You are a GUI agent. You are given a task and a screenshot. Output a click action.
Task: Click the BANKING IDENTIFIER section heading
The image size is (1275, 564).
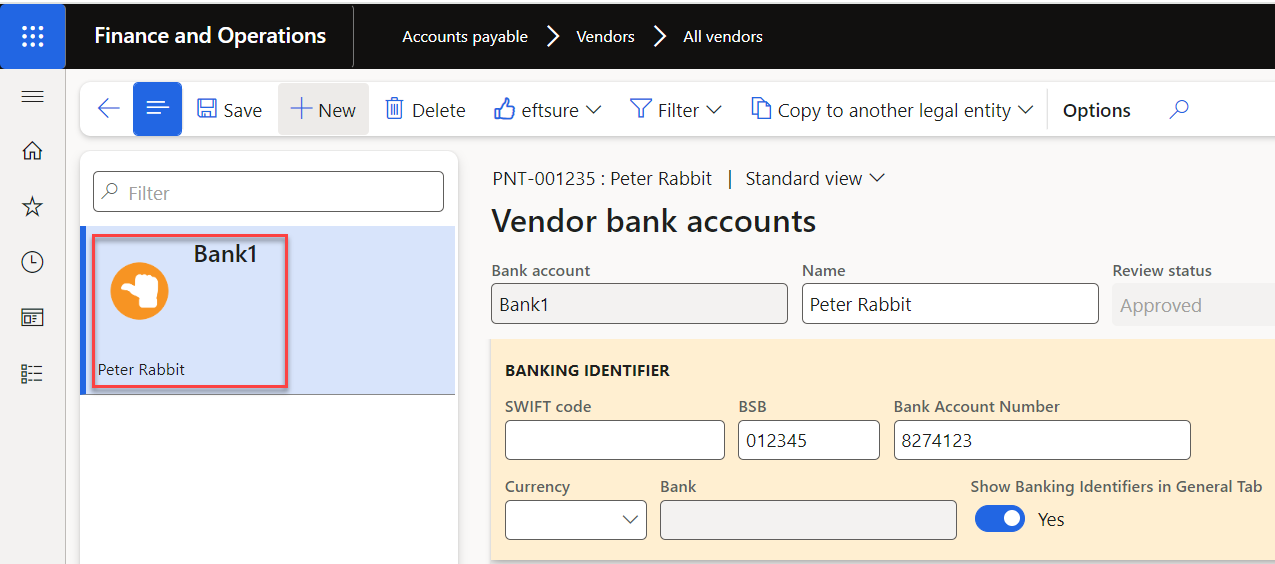(587, 370)
